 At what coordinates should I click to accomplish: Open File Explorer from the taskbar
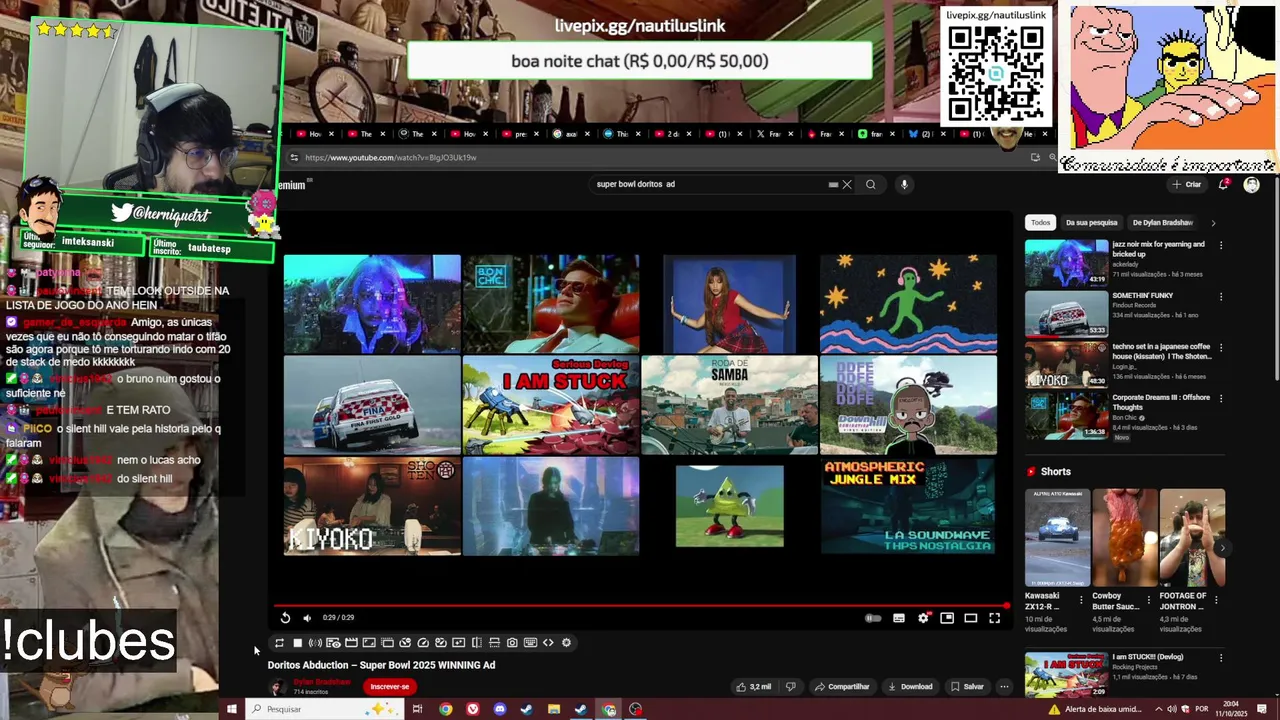(553, 709)
